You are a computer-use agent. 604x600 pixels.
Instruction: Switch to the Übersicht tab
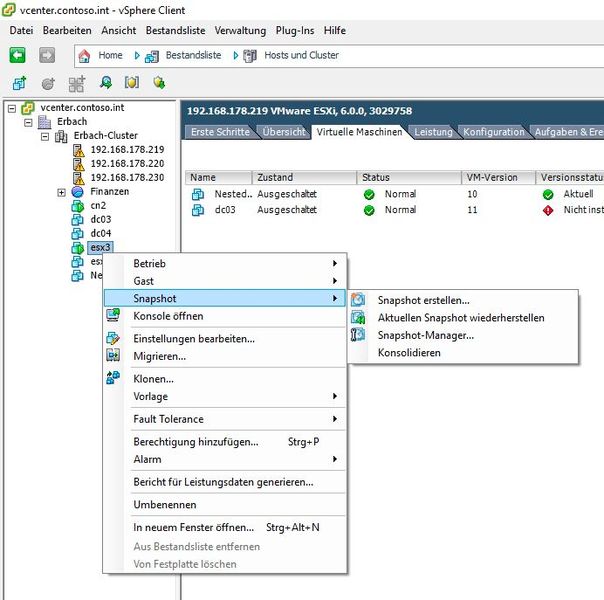284,132
